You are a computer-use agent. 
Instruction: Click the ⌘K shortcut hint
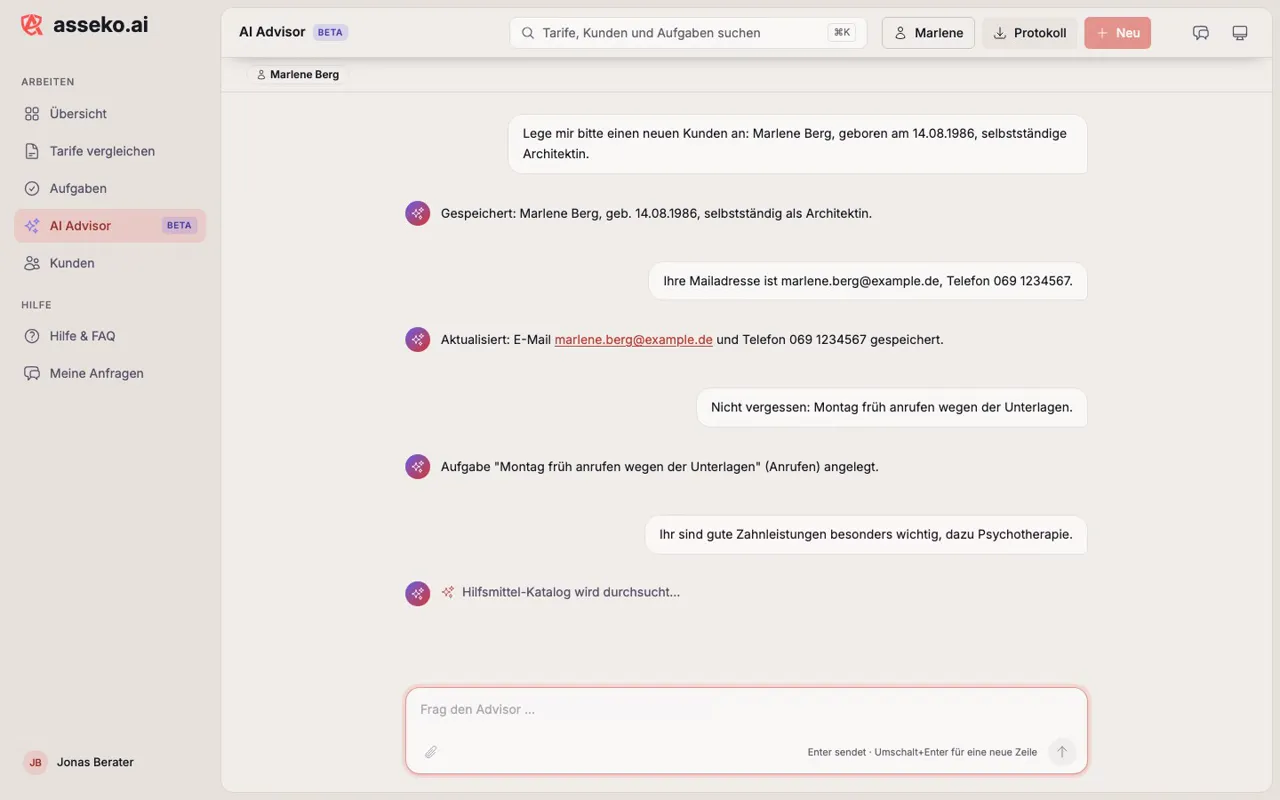[x=842, y=33]
